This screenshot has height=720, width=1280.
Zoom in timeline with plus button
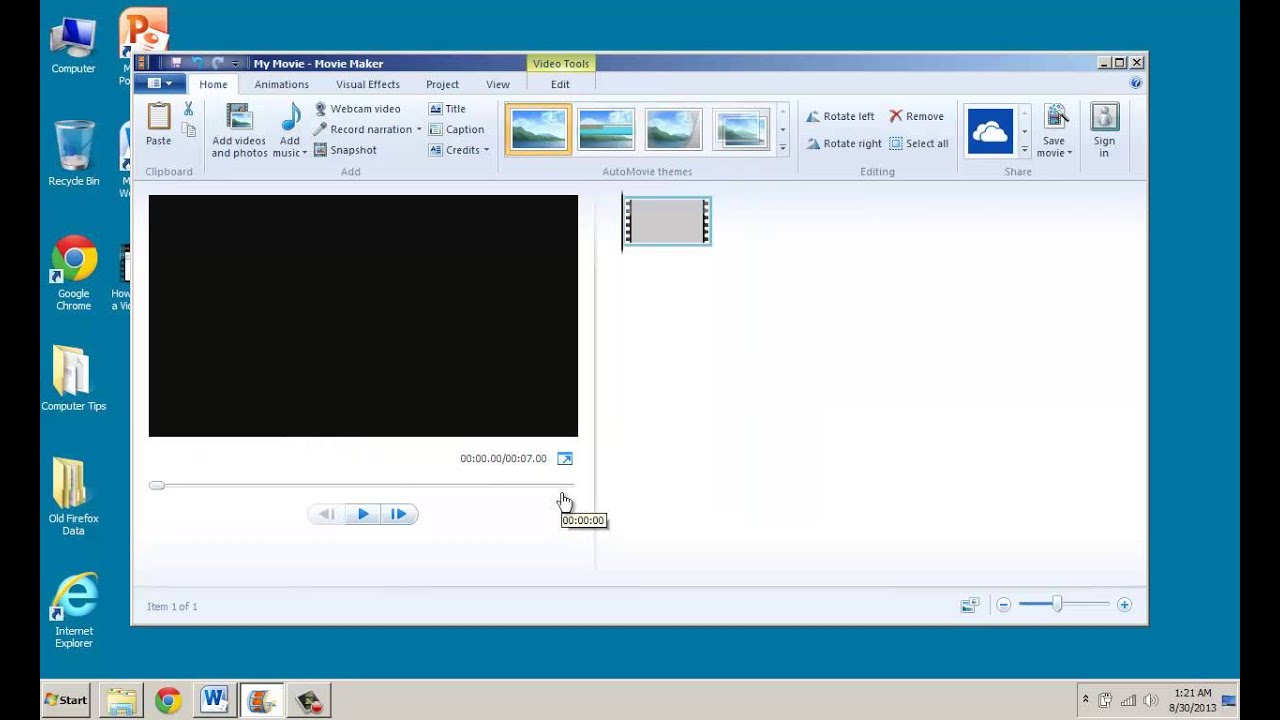pos(1124,605)
